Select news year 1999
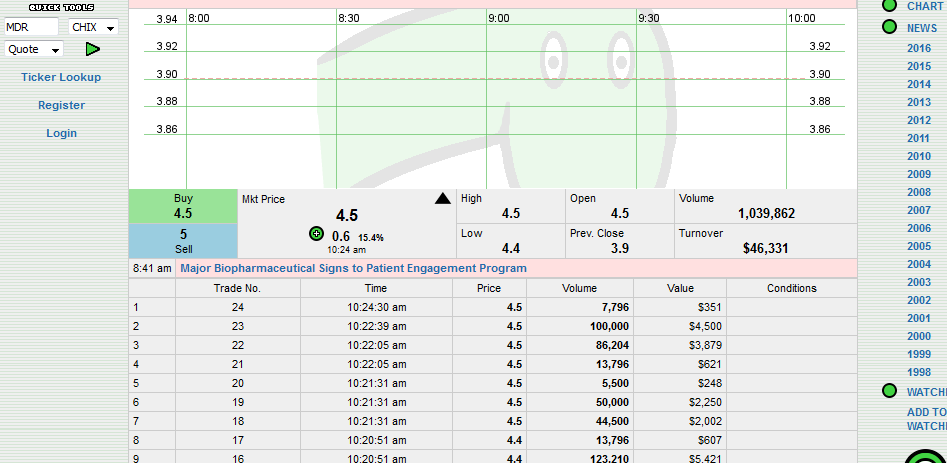The width and height of the screenshot is (947, 463). [x=919, y=354]
